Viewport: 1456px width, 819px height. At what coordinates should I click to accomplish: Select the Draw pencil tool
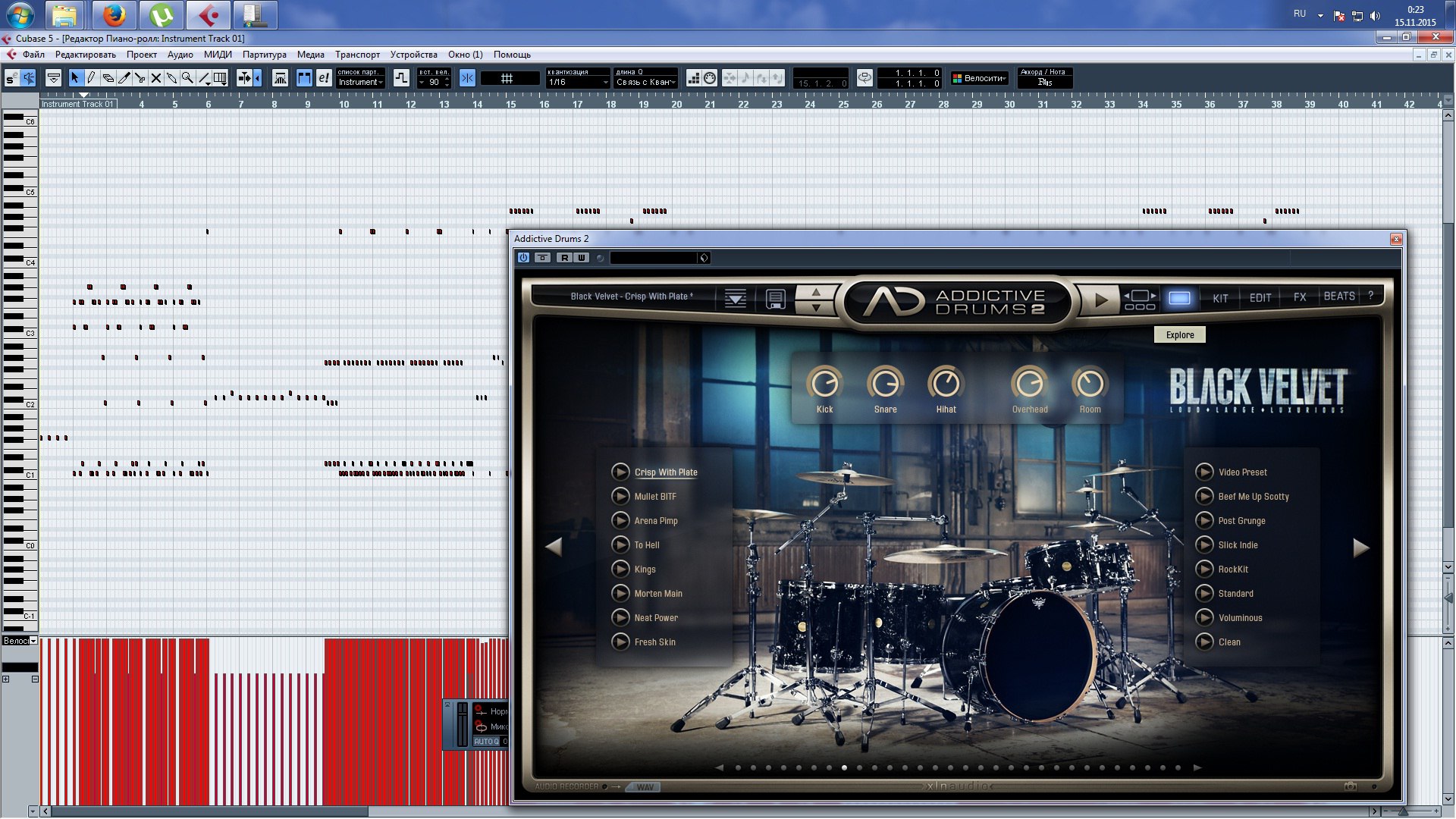click(91, 77)
